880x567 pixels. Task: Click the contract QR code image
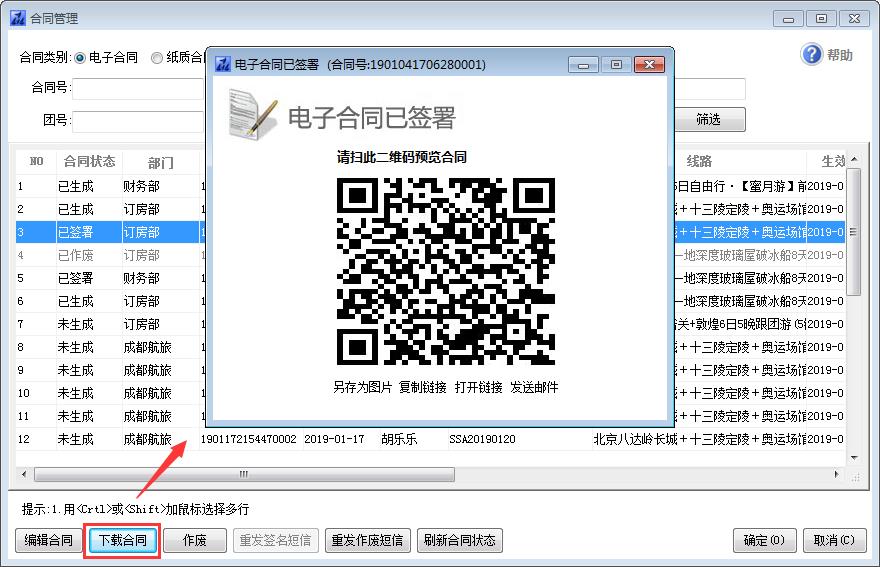pyautogui.click(x=446, y=271)
